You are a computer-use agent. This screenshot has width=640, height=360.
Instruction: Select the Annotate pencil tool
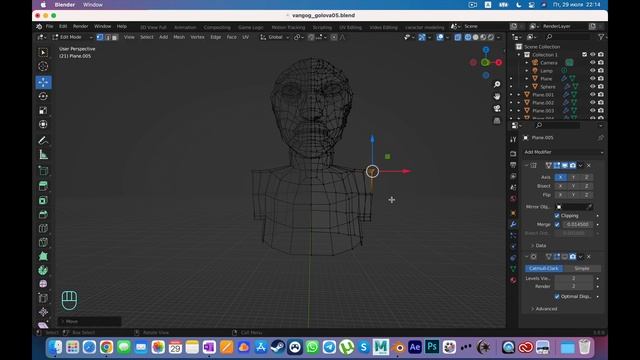[43, 140]
